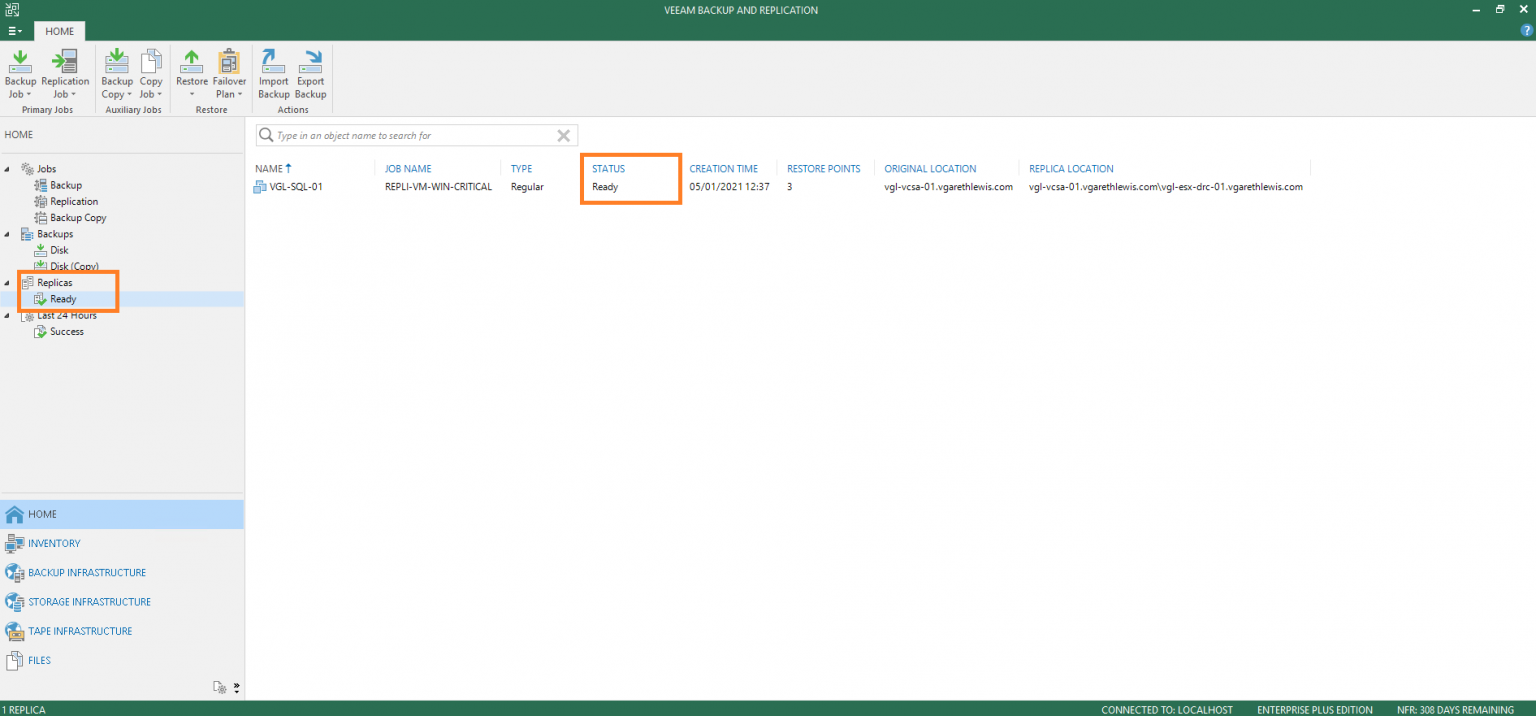Select the HOME ribbon tab
Image resolution: width=1536 pixels, height=716 pixels.
point(59,31)
